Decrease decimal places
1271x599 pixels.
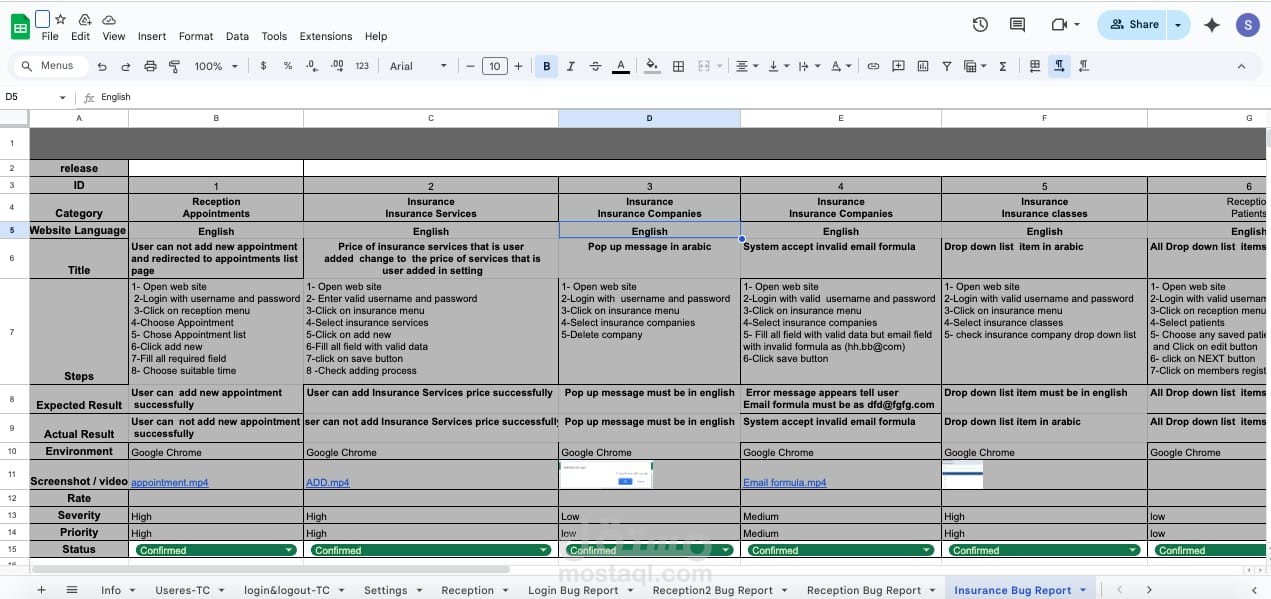[312, 66]
